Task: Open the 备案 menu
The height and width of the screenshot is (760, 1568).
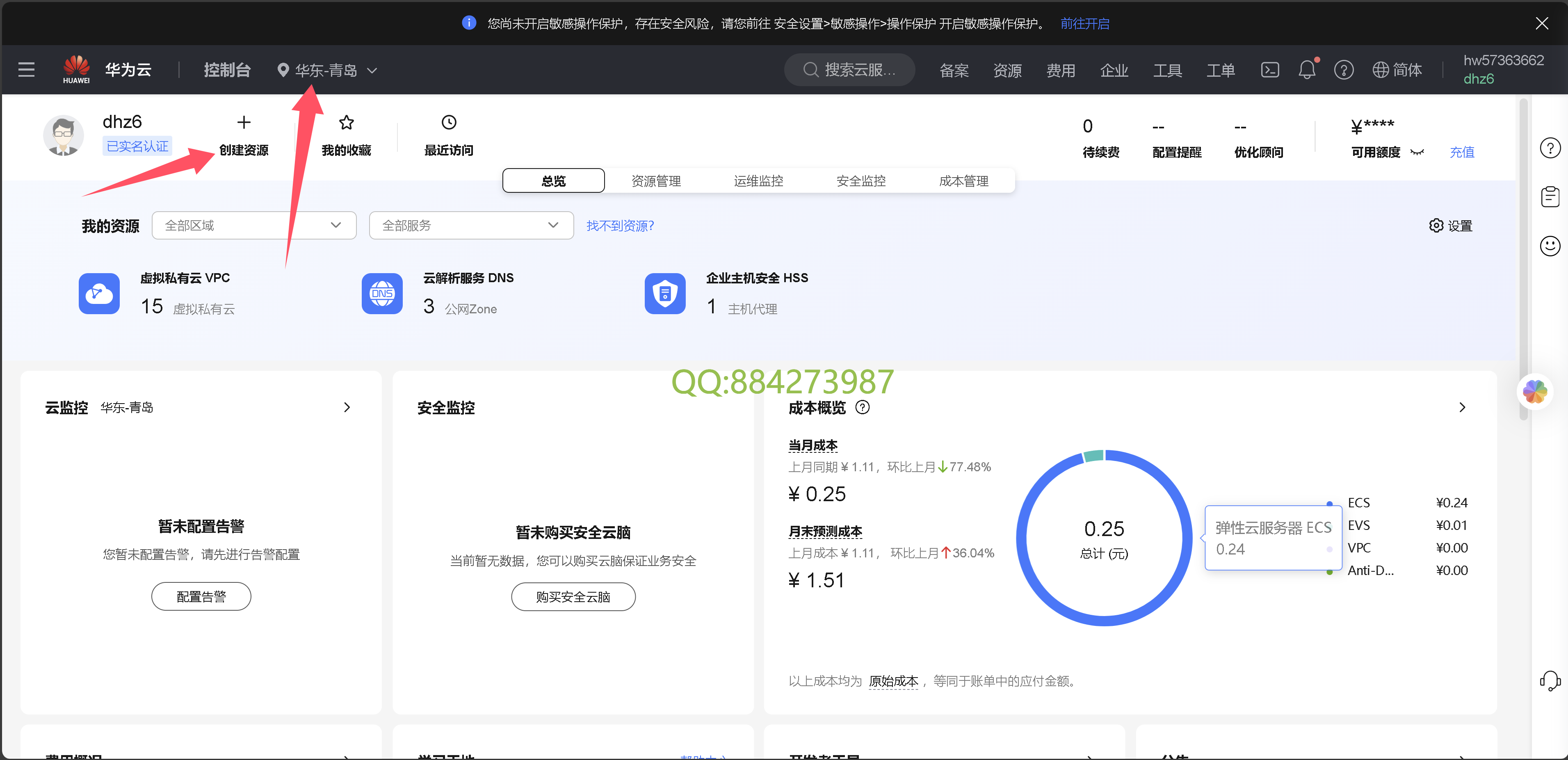Action: tap(954, 71)
